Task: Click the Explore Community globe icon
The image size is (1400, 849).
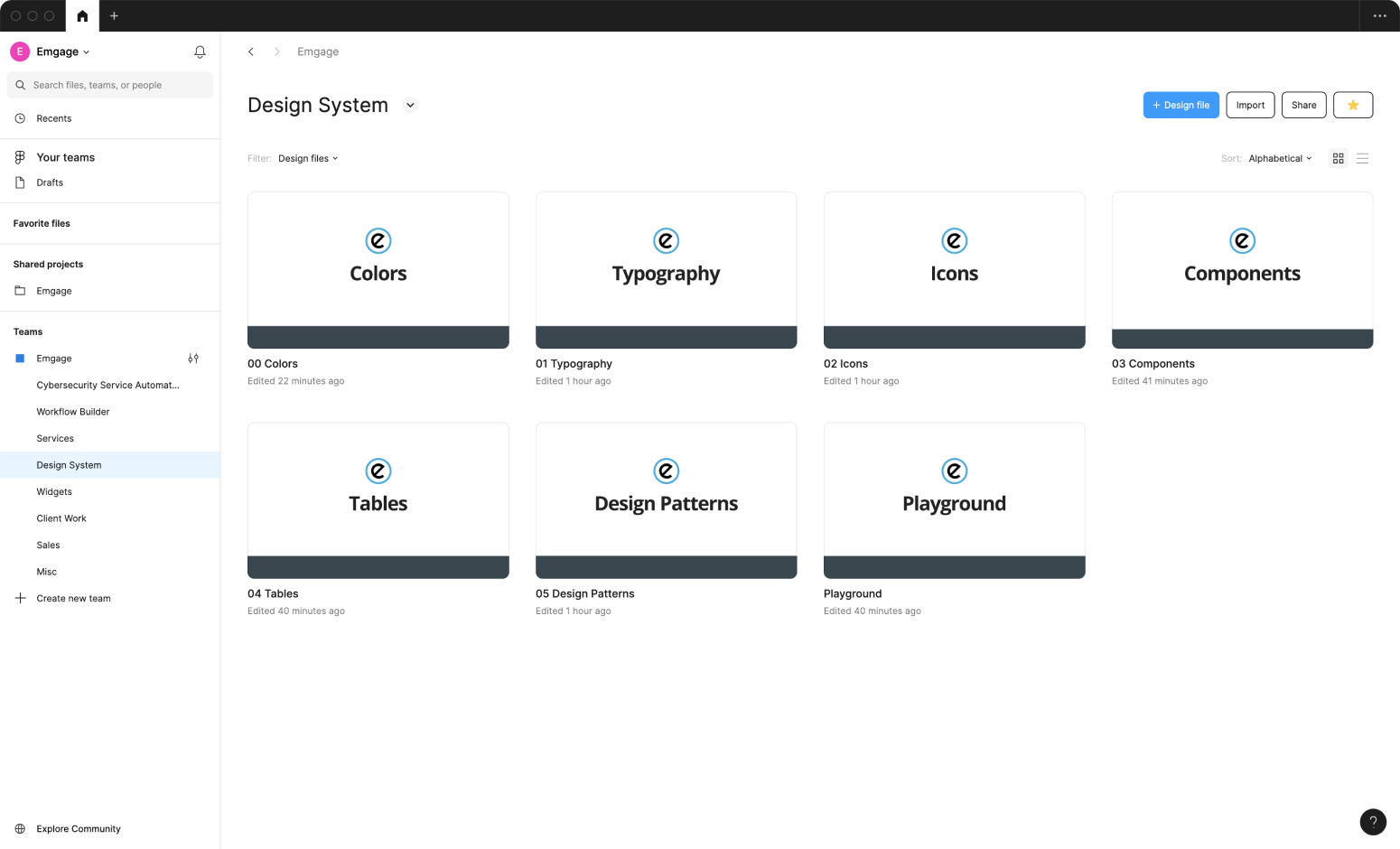Action: (20, 828)
